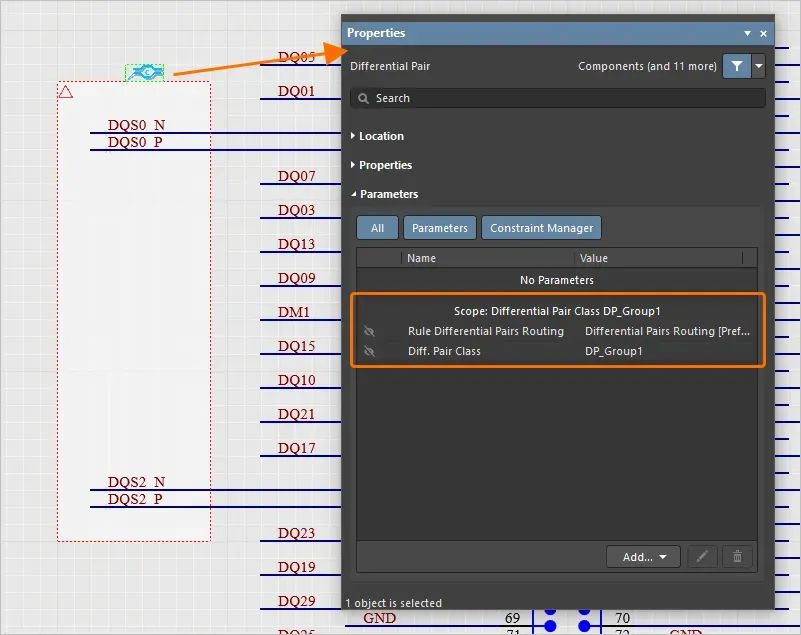Open the filter dropdown arrow

(759, 66)
